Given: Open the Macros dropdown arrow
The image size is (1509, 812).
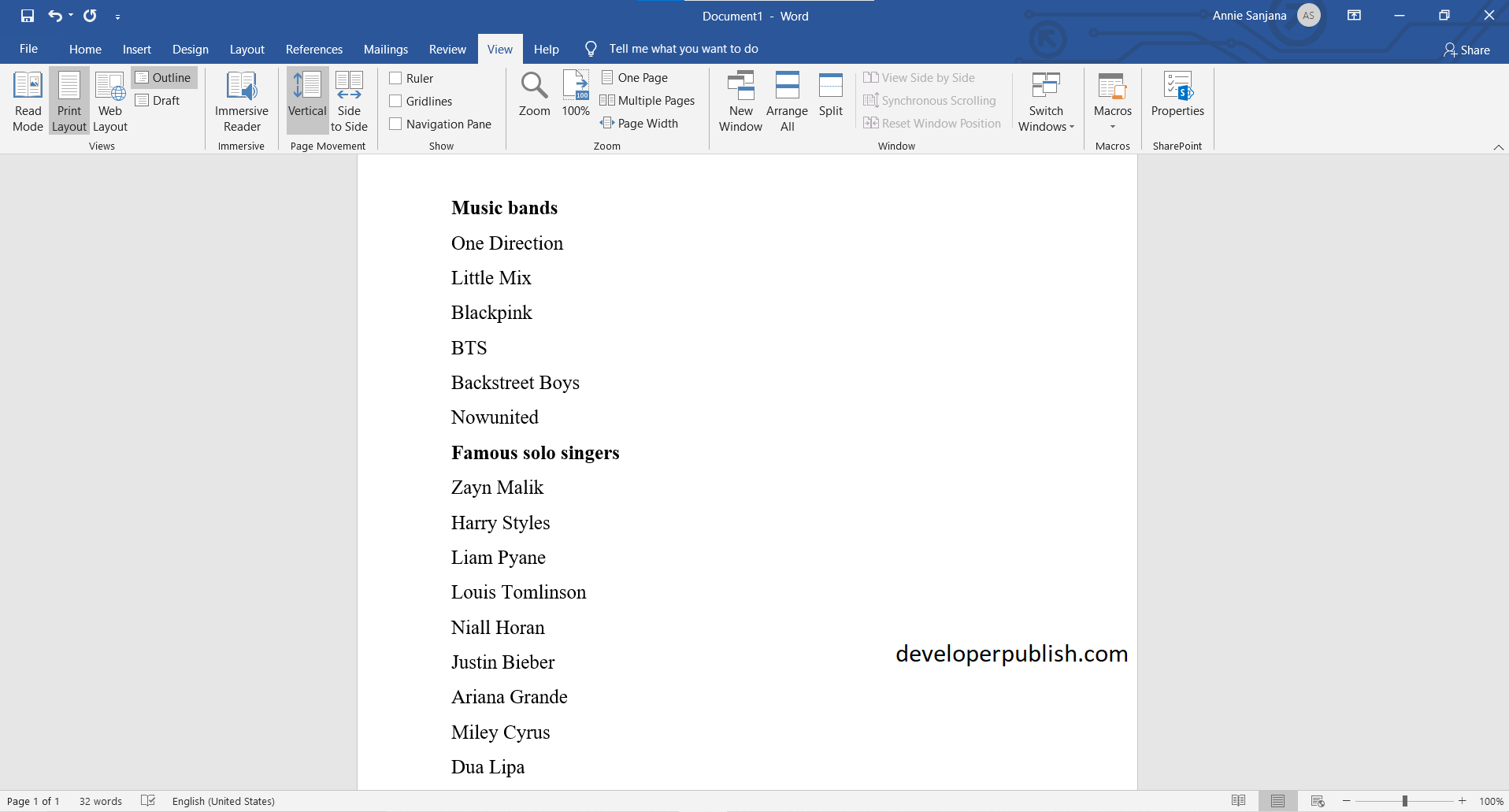Looking at the screenshot, I should [x=1112, y=126].
